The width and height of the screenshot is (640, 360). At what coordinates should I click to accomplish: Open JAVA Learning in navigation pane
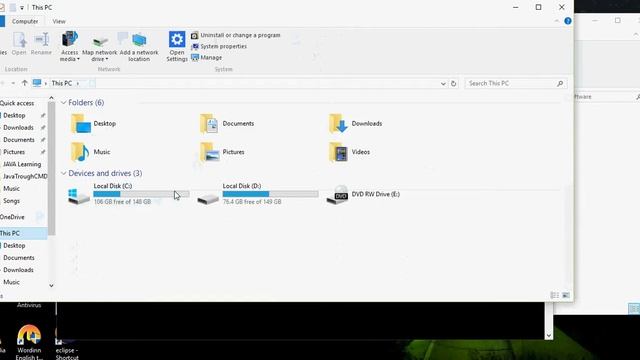(x=22, y=164)
